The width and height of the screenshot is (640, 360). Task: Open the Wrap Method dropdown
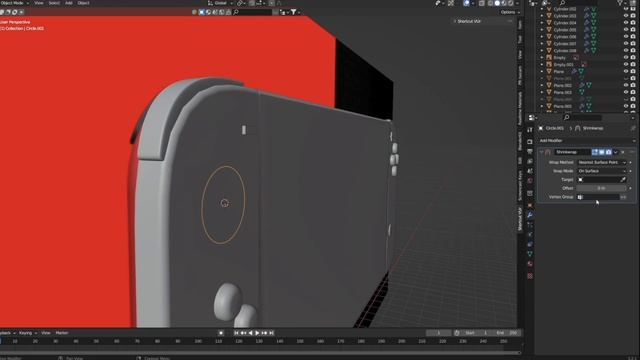(x=602, y=162)
